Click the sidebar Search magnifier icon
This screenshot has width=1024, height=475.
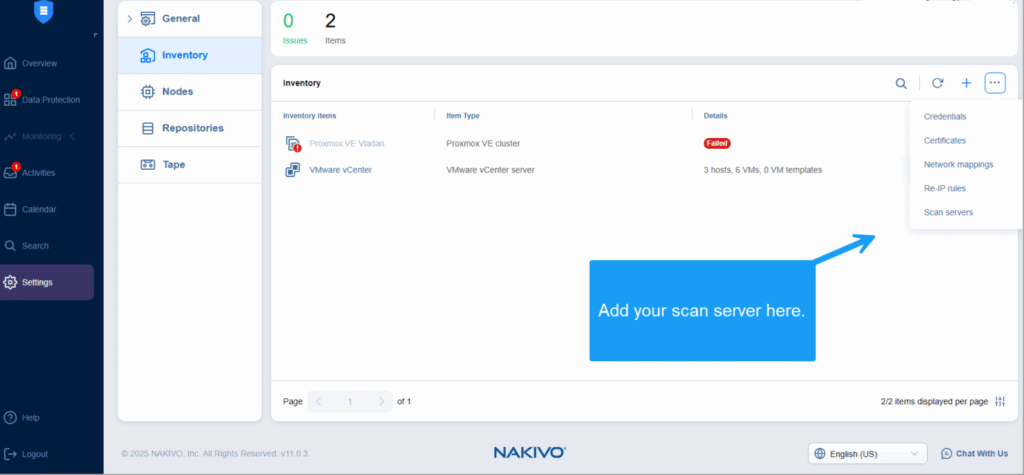(10, 246)
